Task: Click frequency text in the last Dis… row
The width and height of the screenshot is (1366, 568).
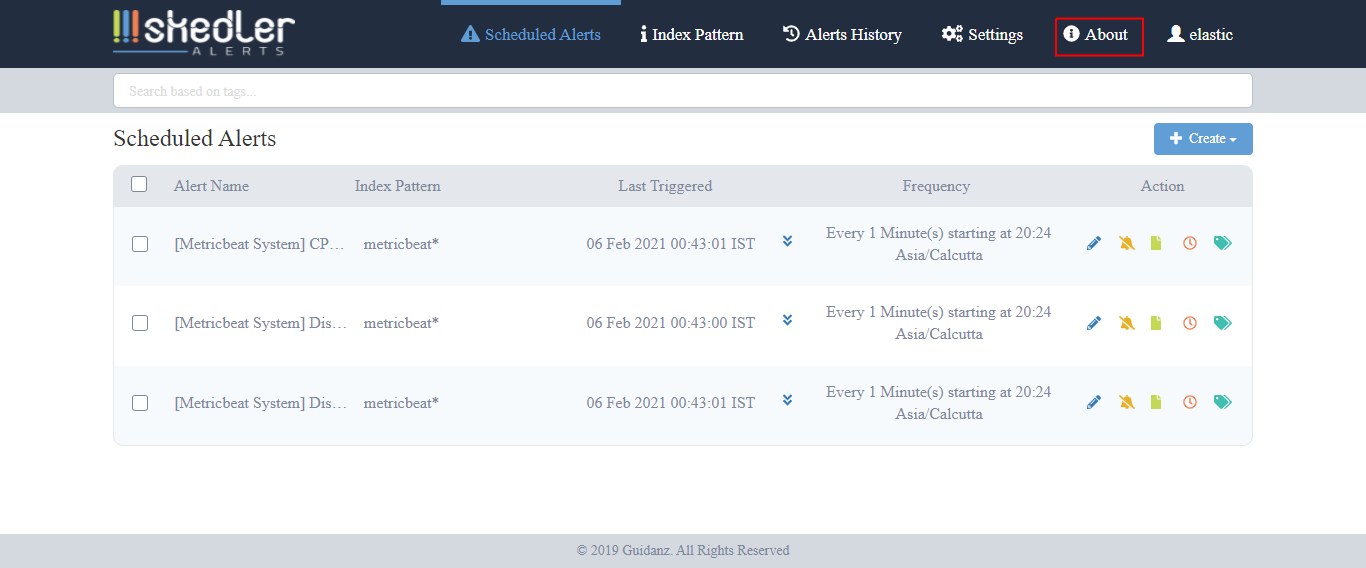Action: [939, 403]
